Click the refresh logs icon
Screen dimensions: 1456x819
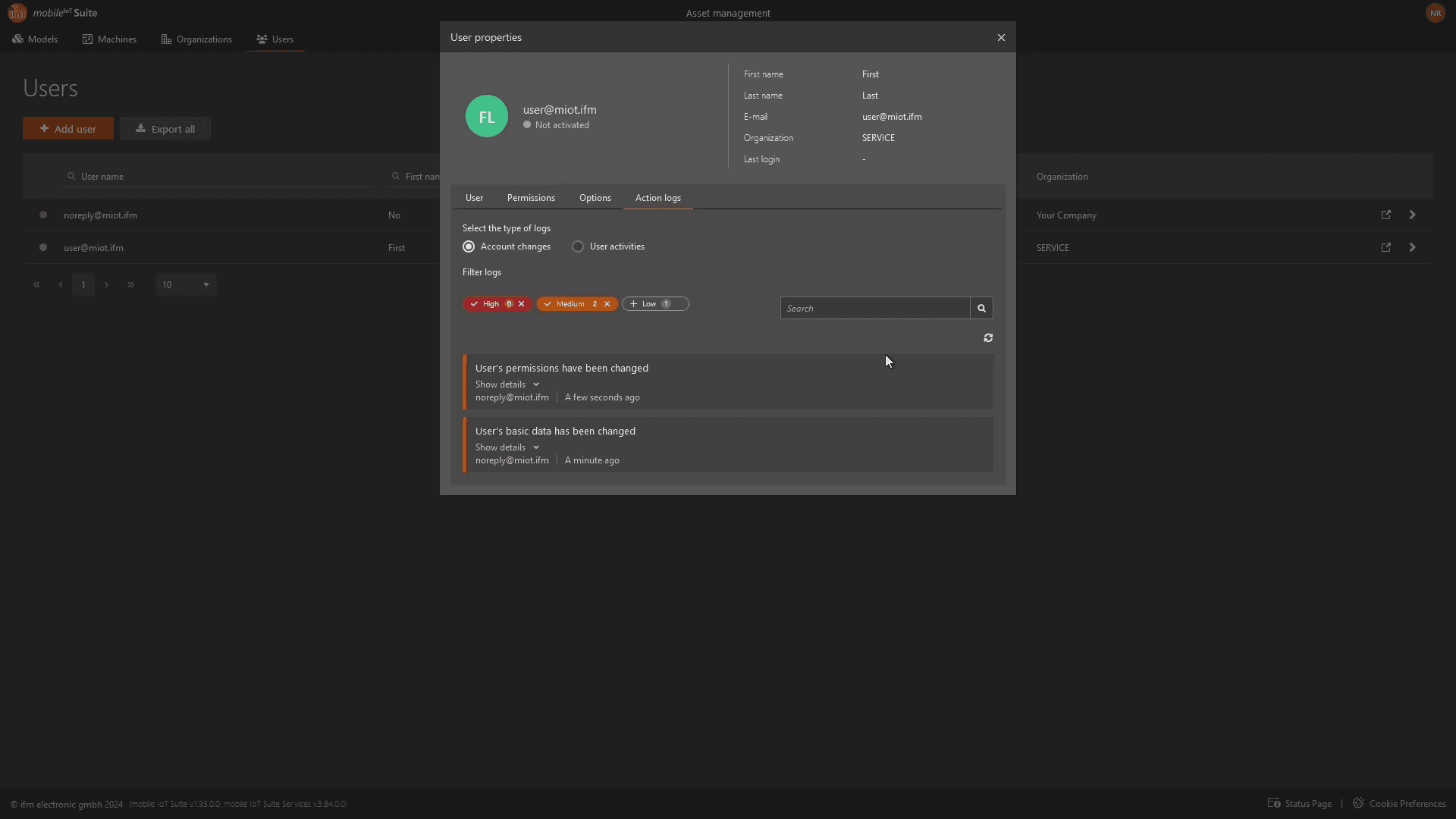[988, 338]
